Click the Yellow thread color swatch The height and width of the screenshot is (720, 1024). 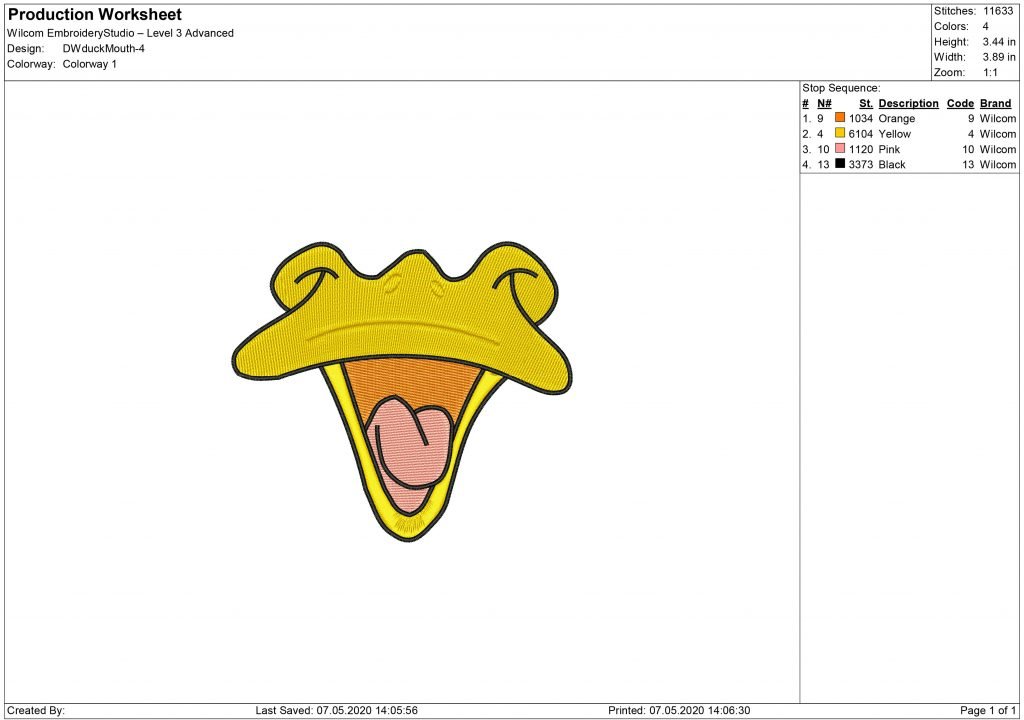(840, 133)
